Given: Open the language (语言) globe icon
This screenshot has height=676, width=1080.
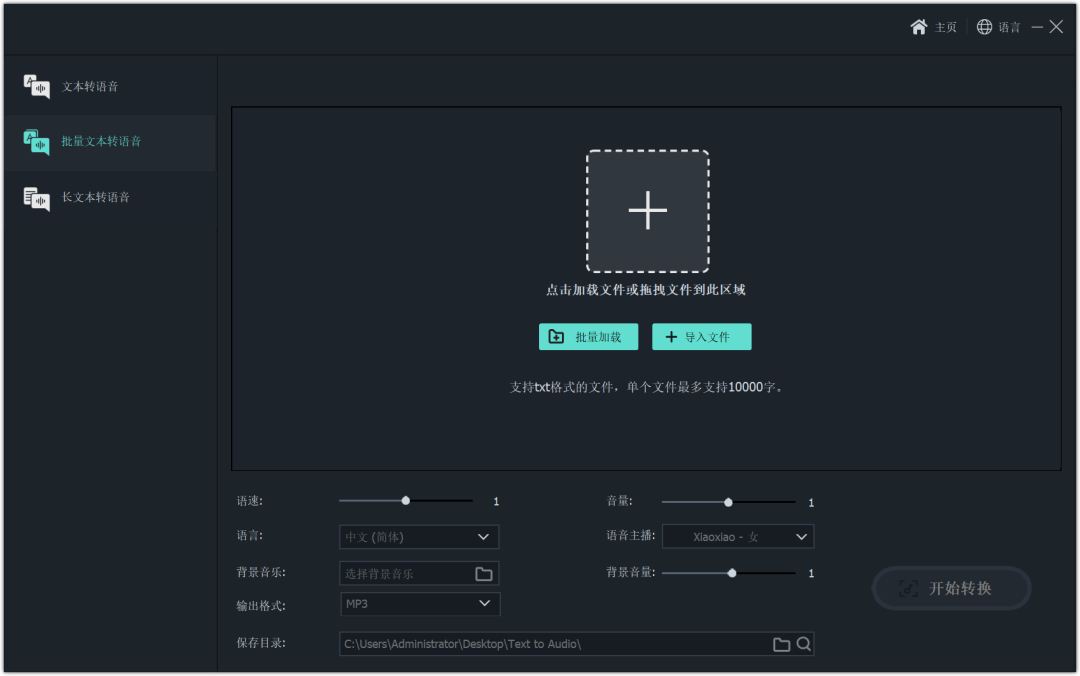Looking at the screenshot, I should tap(984, 27).
